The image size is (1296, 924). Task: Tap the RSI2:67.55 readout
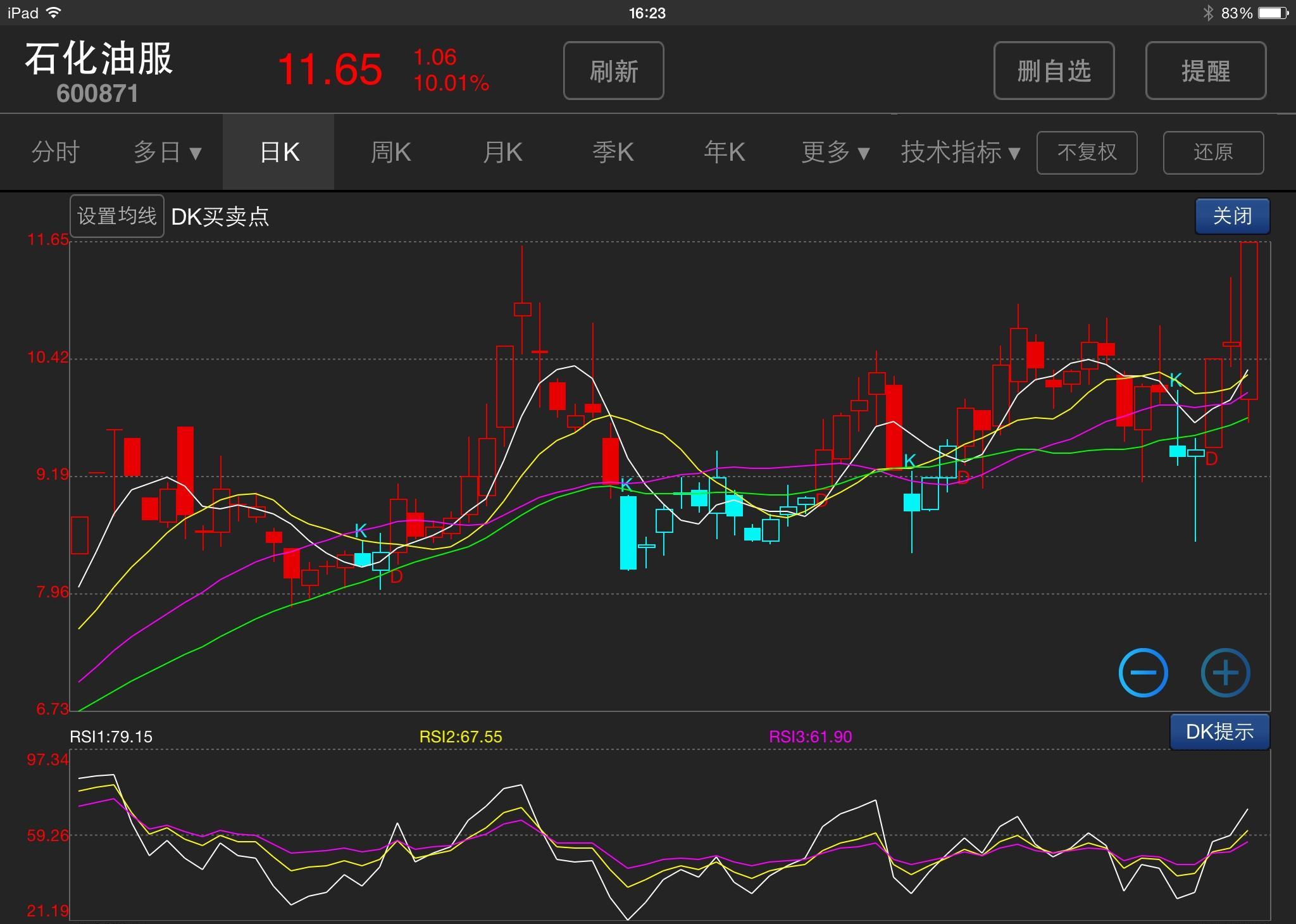461,737
